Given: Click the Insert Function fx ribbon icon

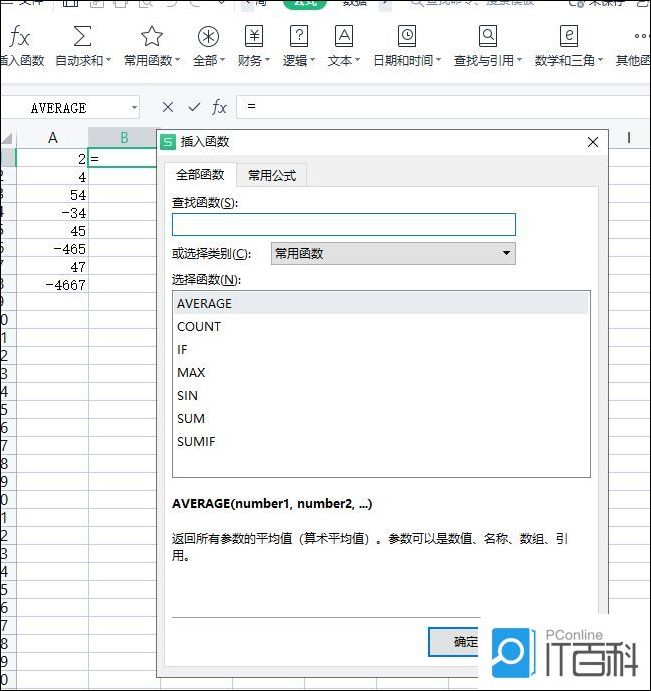Looking at the screenshot, I should 19,36.
